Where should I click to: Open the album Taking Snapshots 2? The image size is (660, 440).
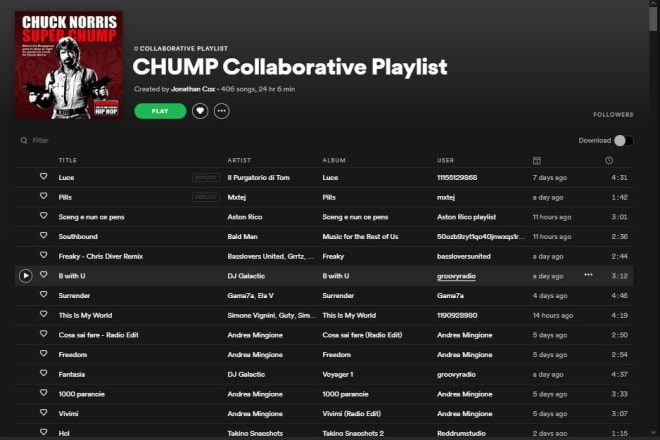pos(353,434)
